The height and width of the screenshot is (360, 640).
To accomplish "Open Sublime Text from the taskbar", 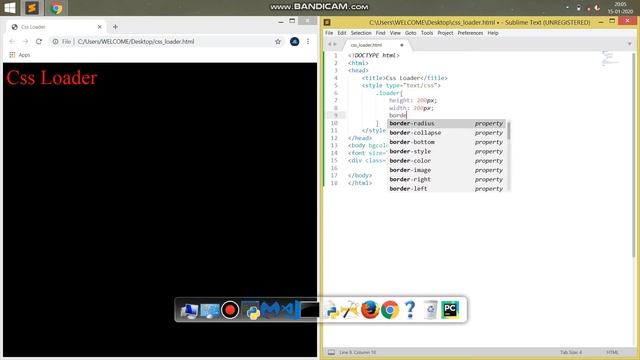I will pos(32,8).
